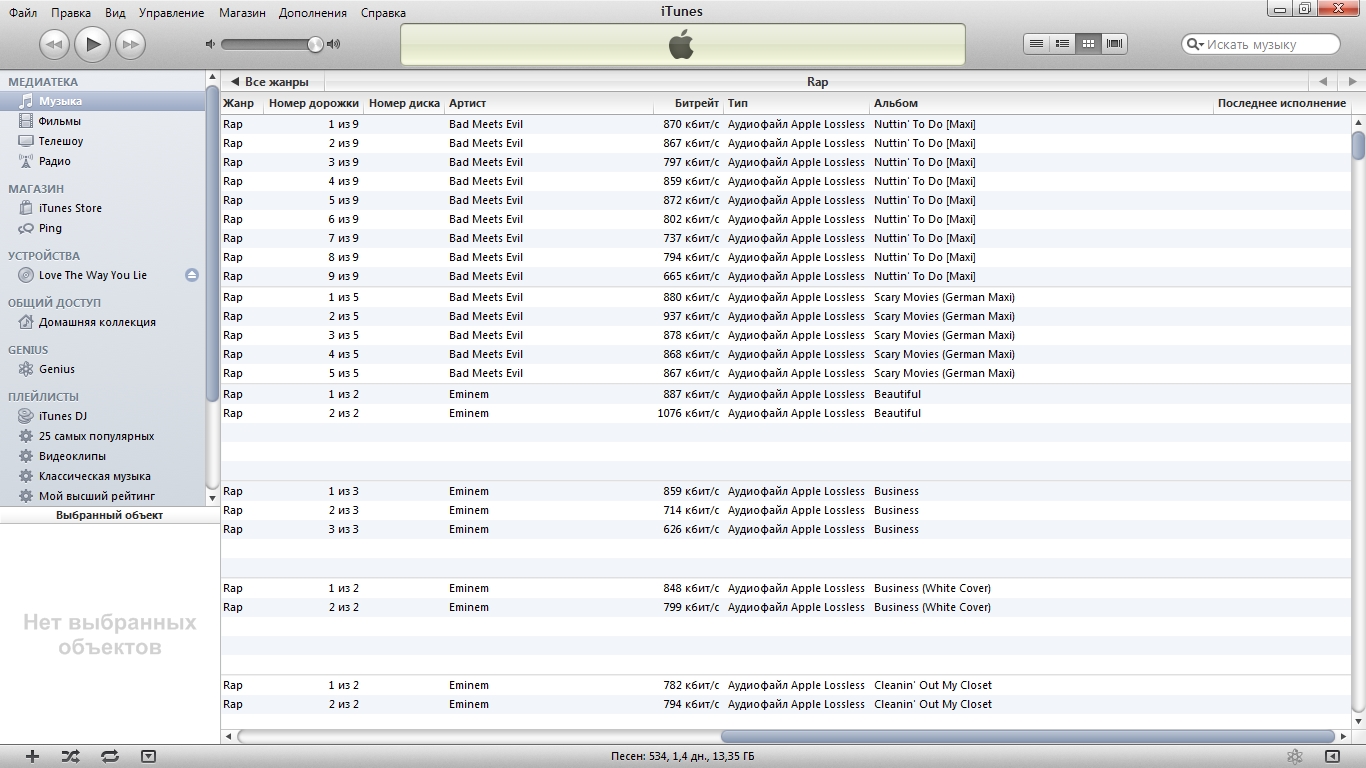Hide the artwork and selected item panel
Viewport: 1366px width, 768px height.
pos(148,757)
